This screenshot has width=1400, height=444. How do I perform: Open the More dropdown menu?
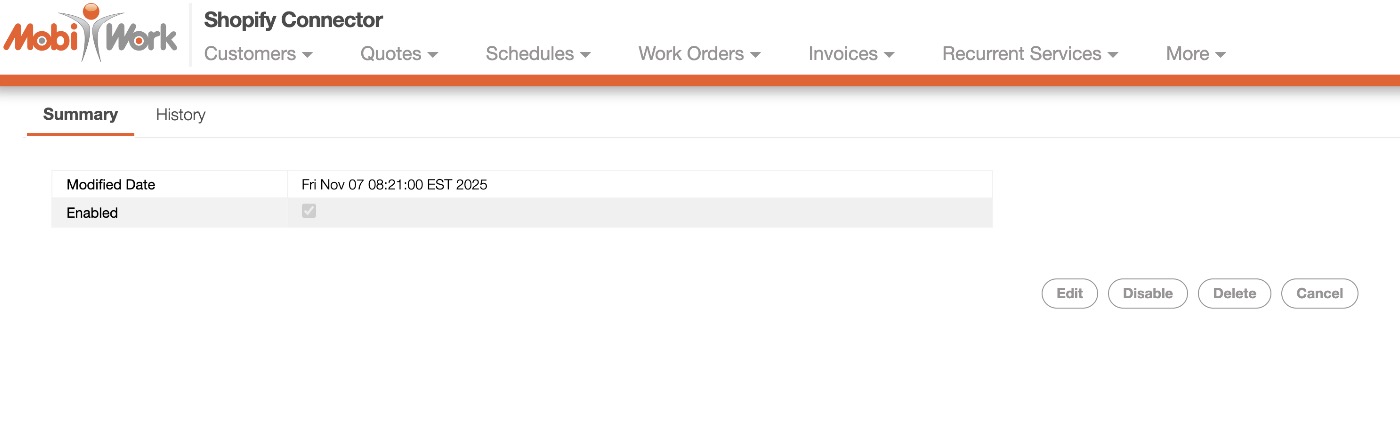pos(1196,54)
